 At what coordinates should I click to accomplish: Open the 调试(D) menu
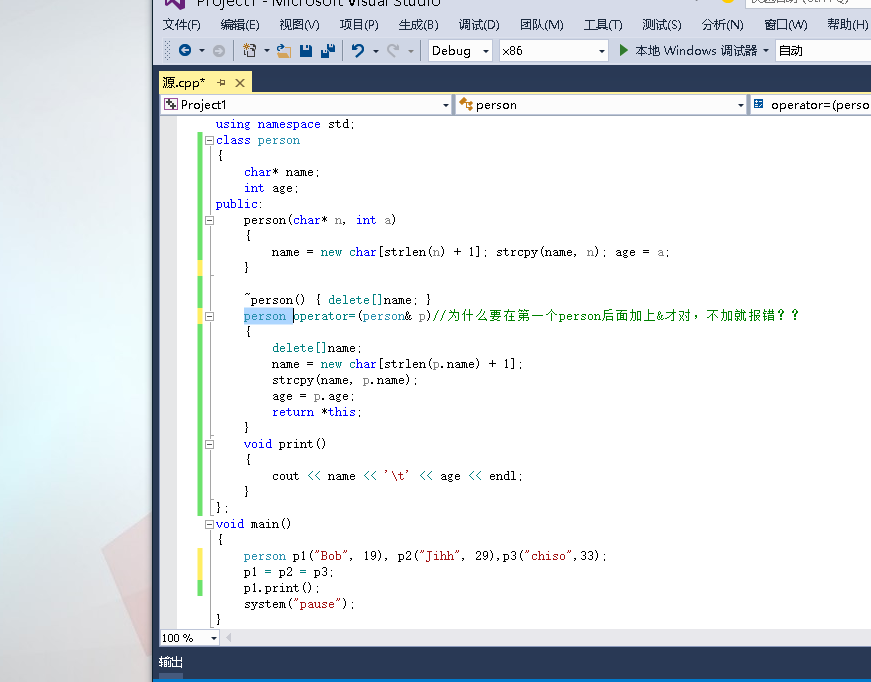point(479,24)
